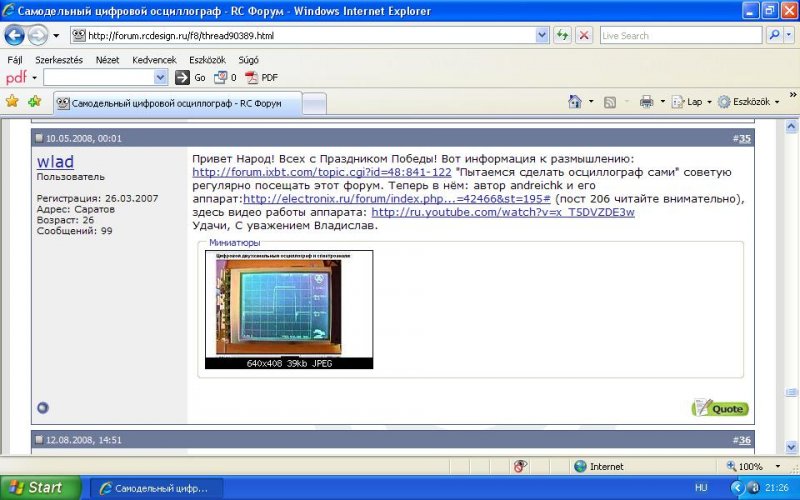800x500 pixels.
Task: Open the Favorites Center star icon
Action: (12, 102)
